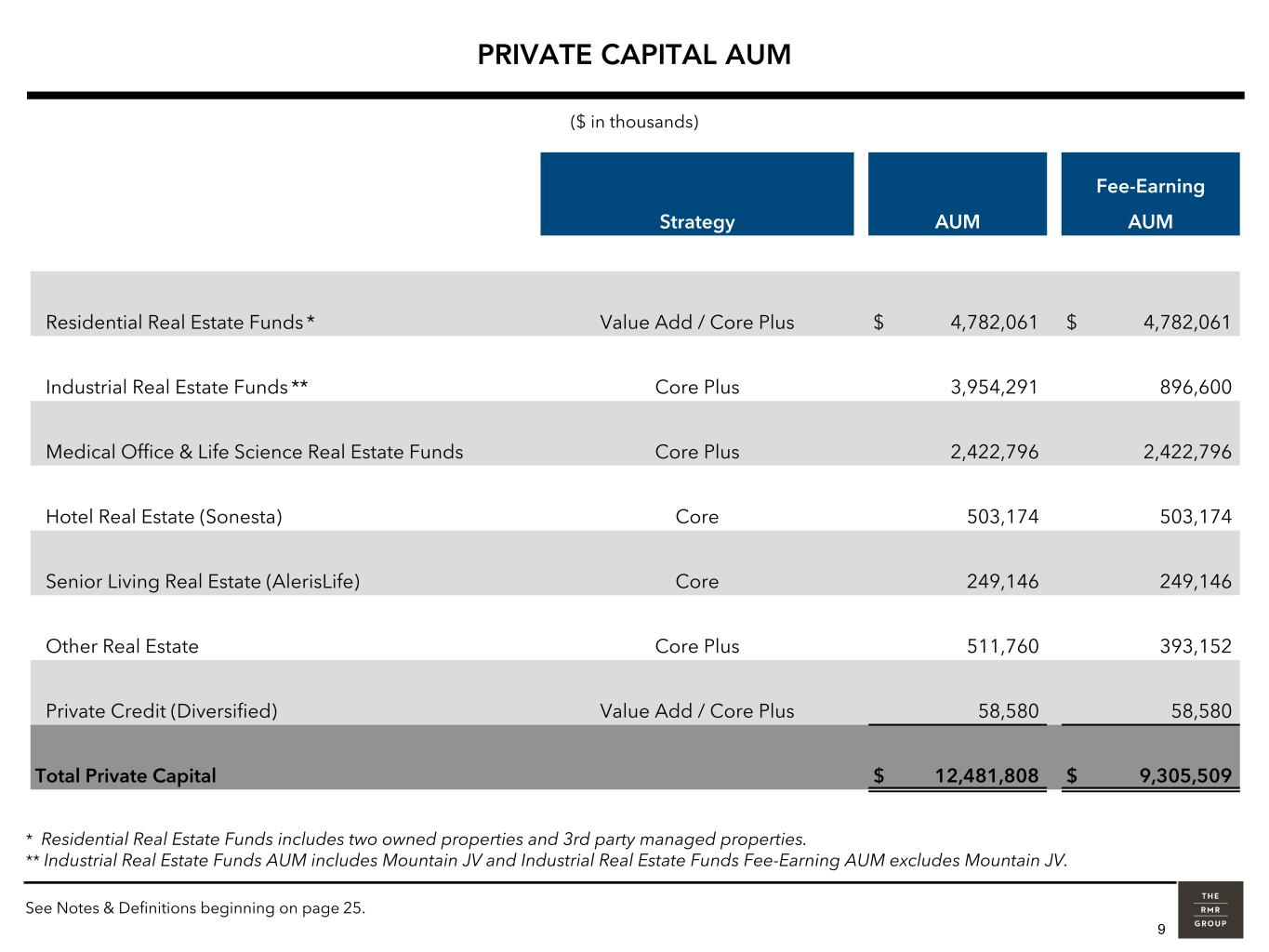The width and height of the screenshot is (1269, 952).
Task: Click the total AUM value 12,481,808
Action: click(x=986, y=776)
